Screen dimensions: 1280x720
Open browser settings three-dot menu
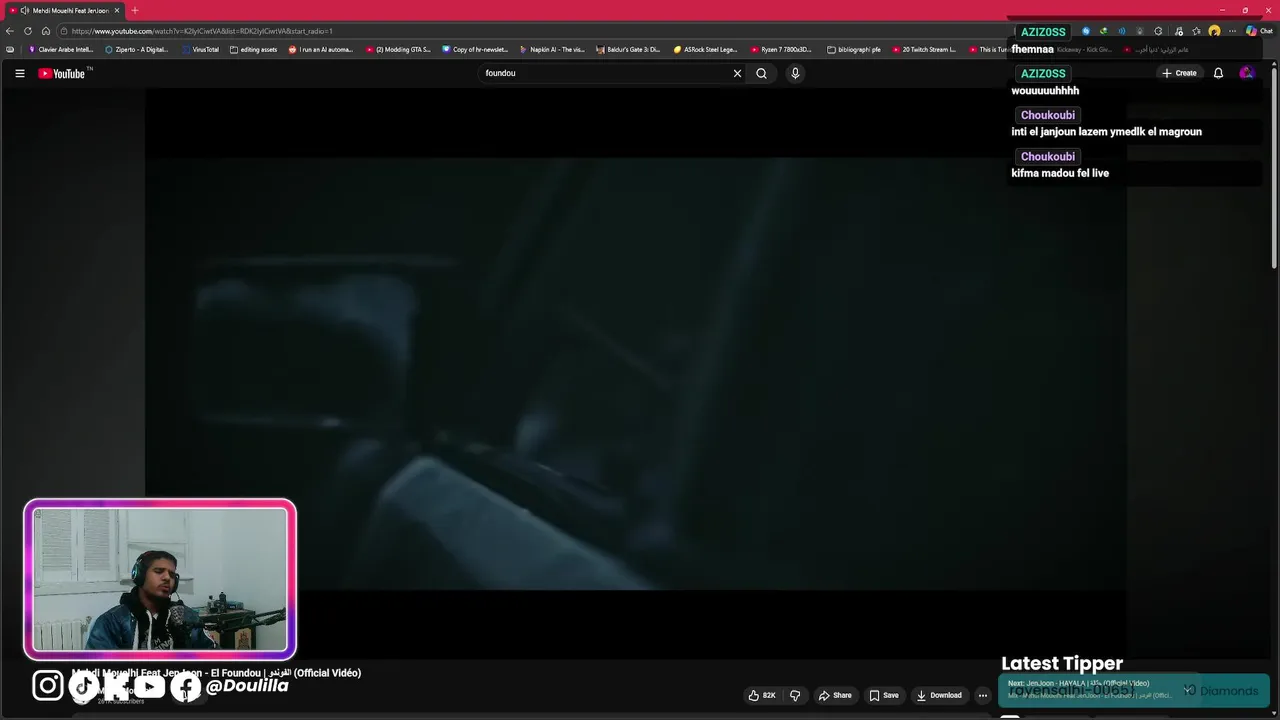[x=1232, y=31]
